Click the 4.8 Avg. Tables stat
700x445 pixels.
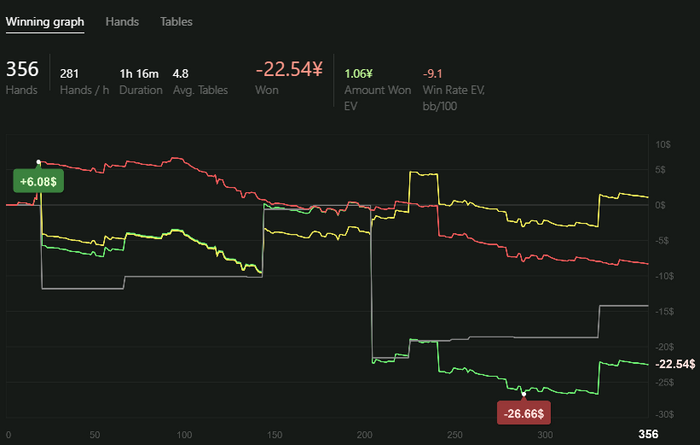[181, 73]
